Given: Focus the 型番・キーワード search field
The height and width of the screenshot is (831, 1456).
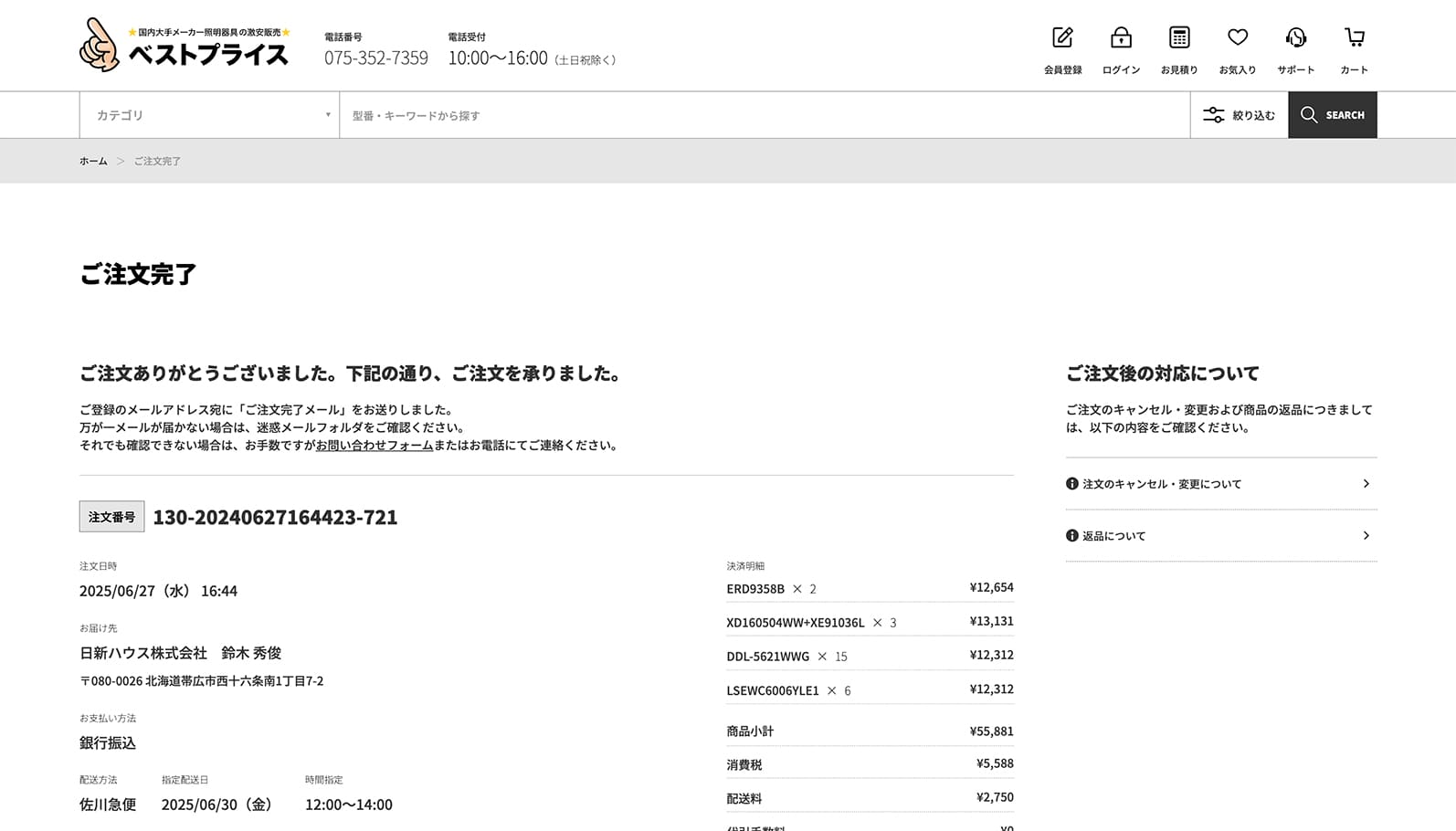Looking at the screenshot, I should 764,115.
